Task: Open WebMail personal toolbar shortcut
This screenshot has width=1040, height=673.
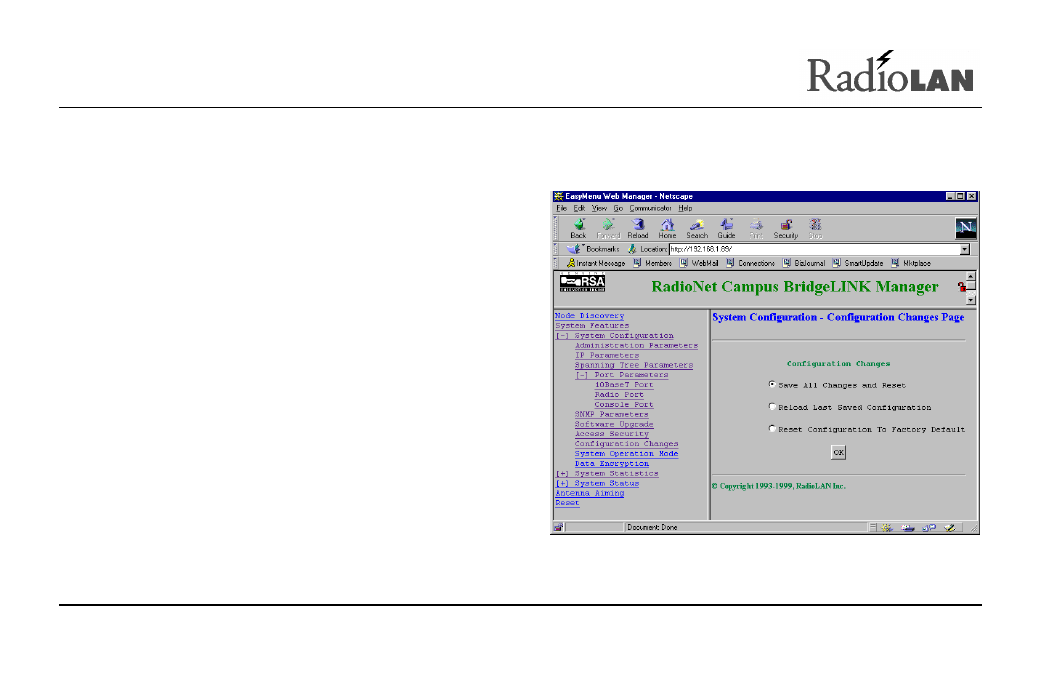Action: point(699,263)
